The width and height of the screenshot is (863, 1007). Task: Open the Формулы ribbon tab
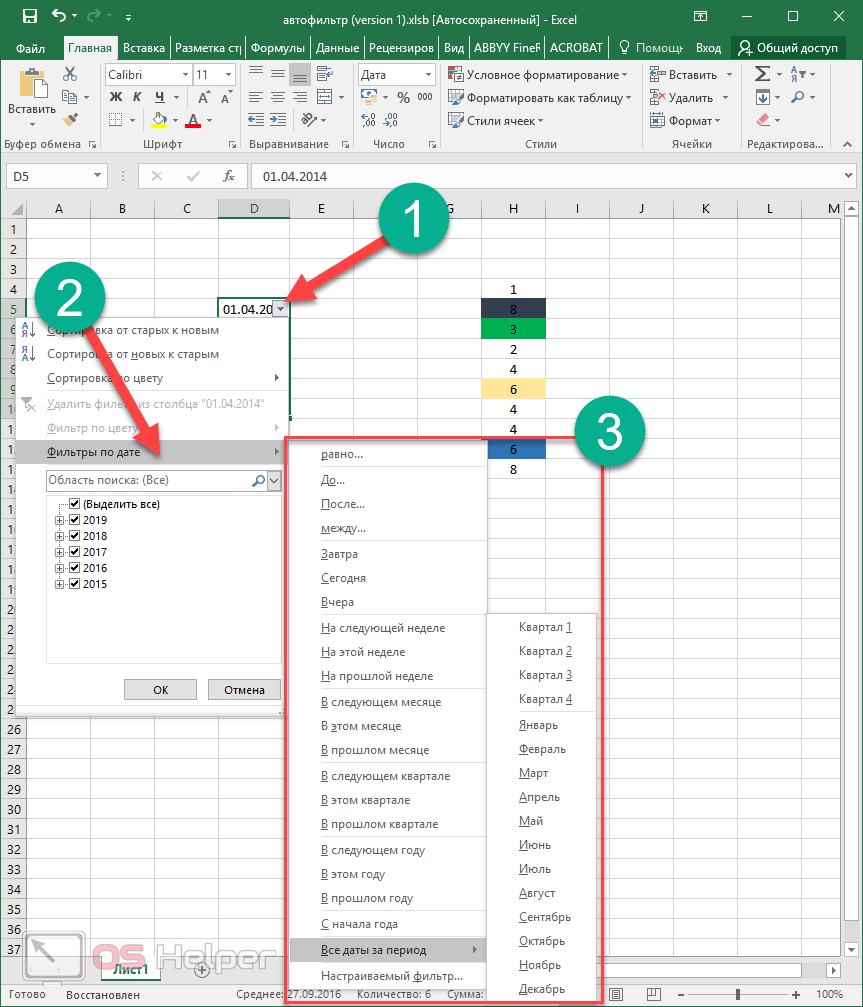click(x=277, y=47)
